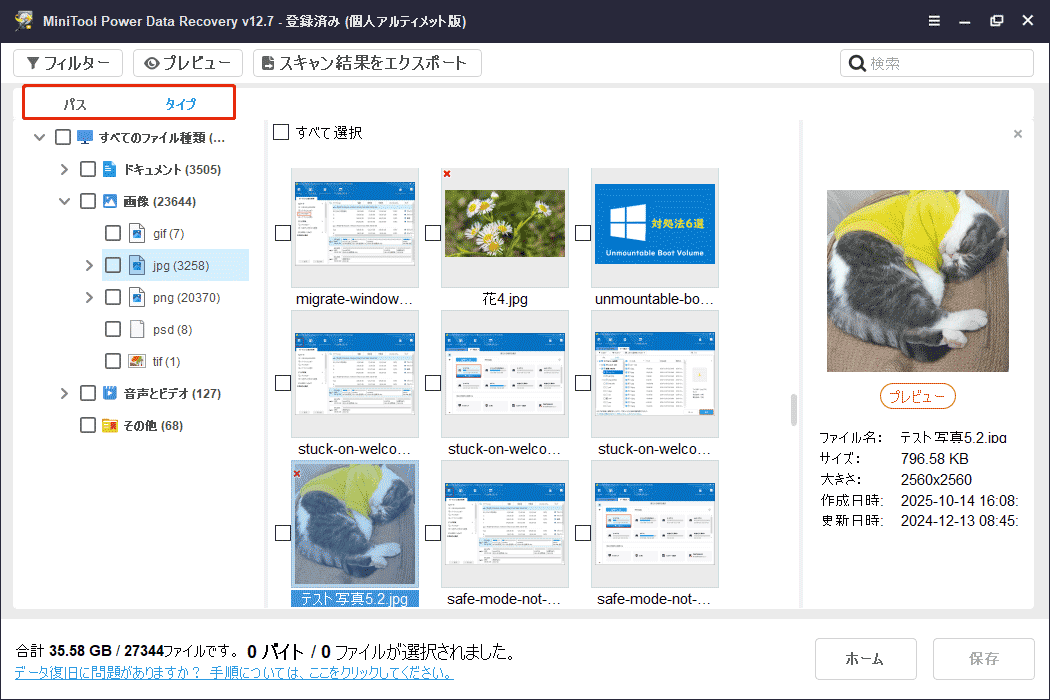The height and width of the screenshot is (700, 1050).
Task: Collapse the 画像 (23644) tree node
Action: (63, 200)
